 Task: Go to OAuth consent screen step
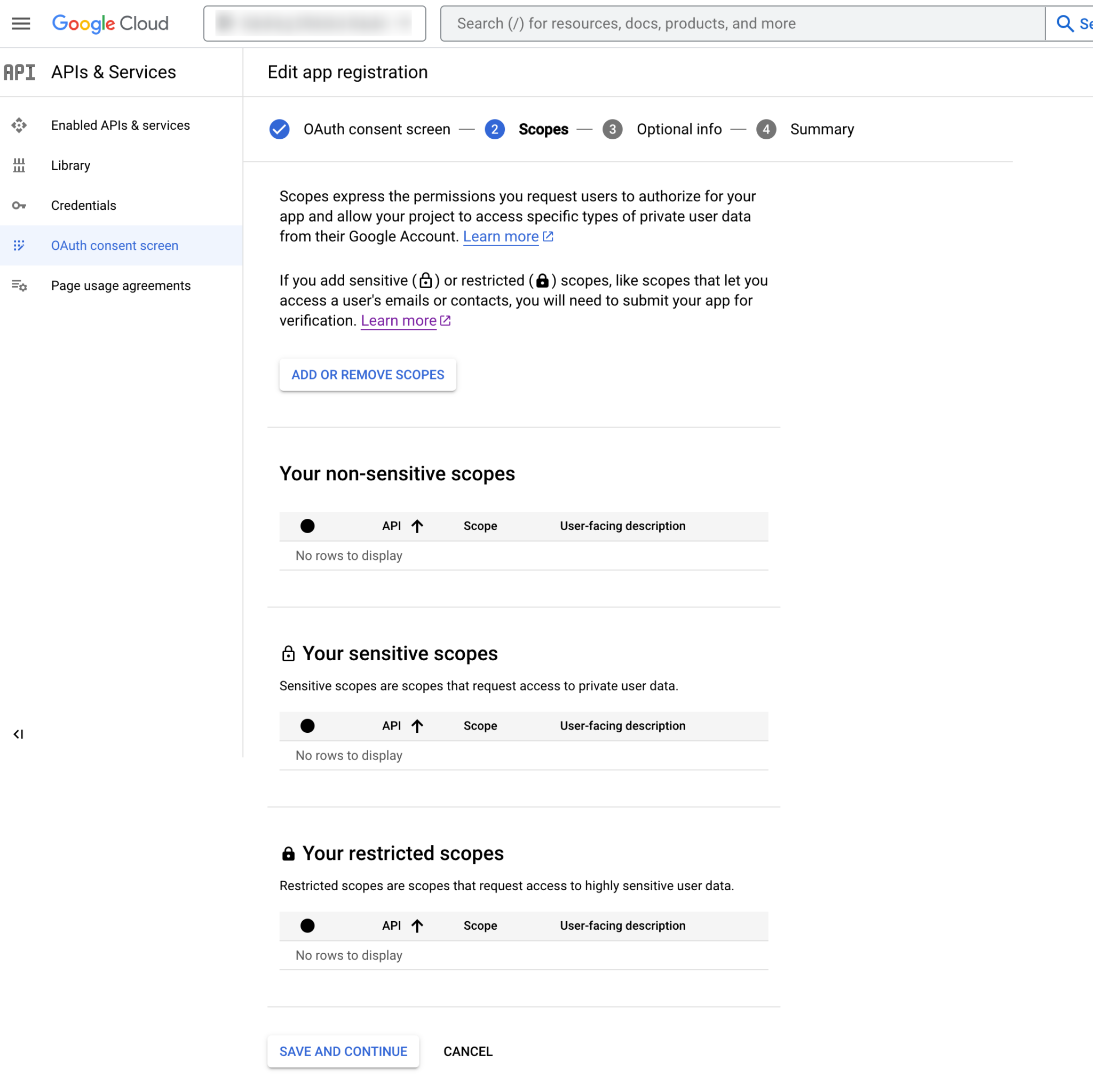point(376,129)
